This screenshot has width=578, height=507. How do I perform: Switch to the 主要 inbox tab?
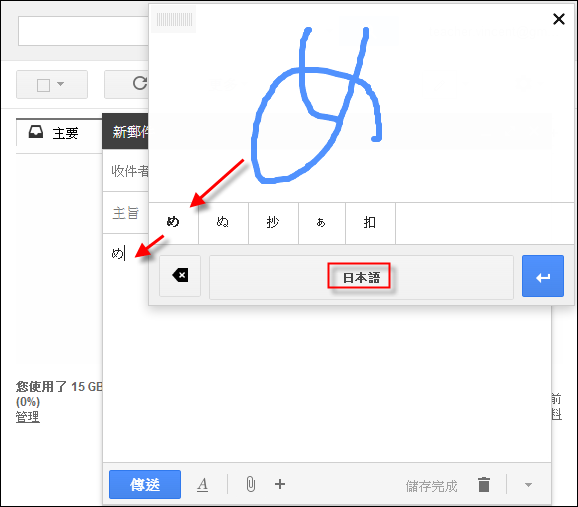[59, 133]
